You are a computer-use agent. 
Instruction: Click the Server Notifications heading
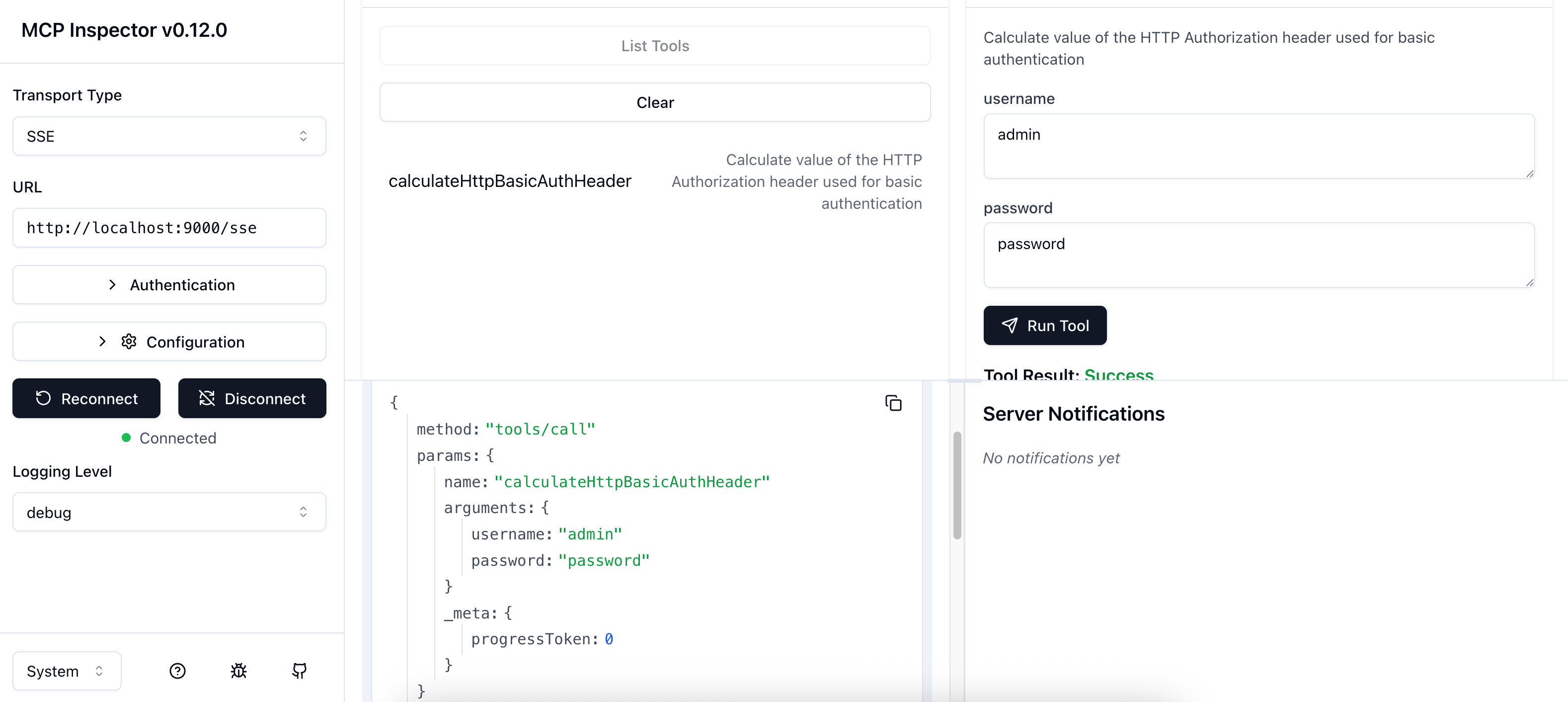click(x=1073, y=414)
